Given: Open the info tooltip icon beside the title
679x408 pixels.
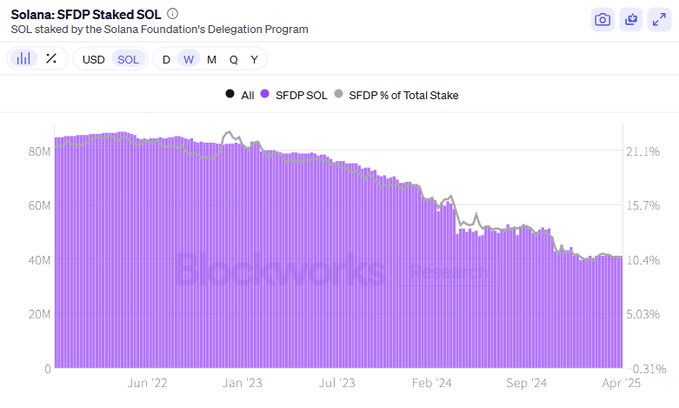Looking at the screenshot, I should pos(172,14).
